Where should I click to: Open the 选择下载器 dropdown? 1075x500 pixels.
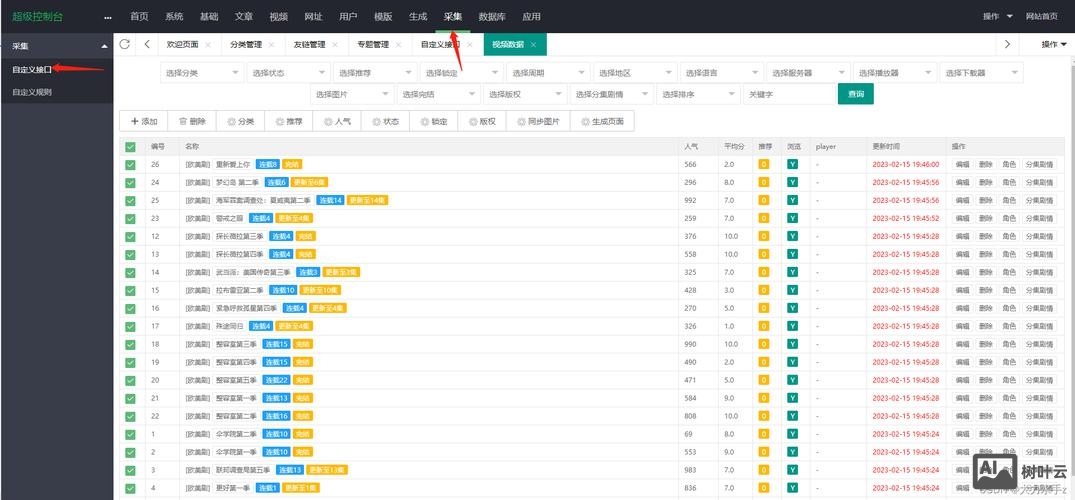click(981, 73)
